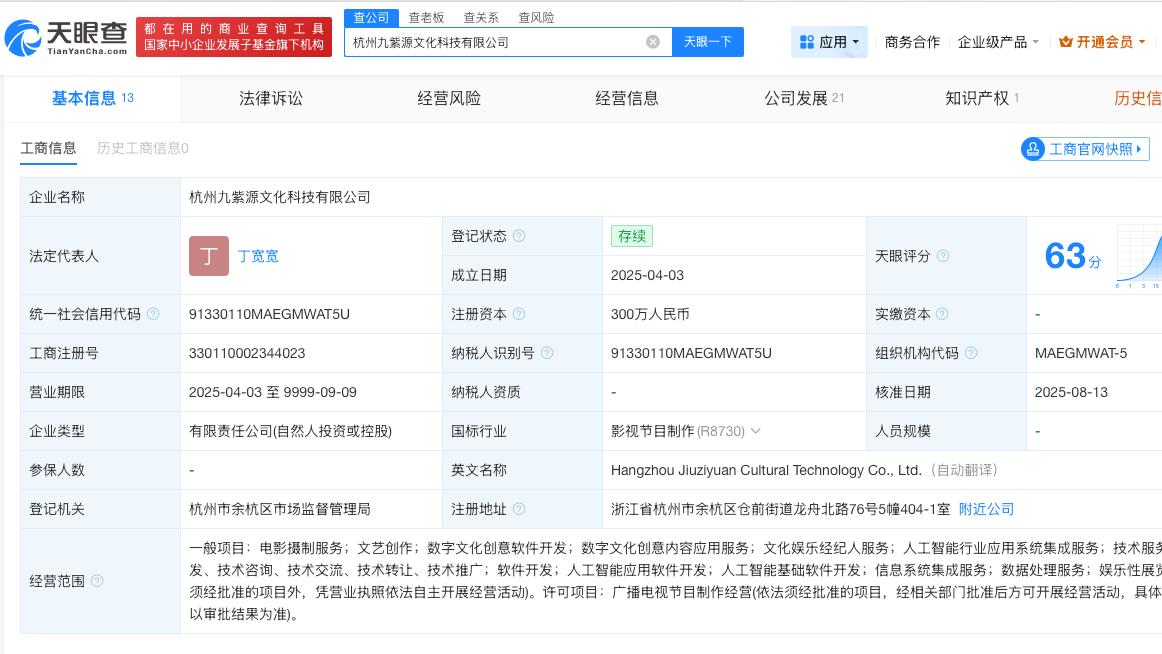Expand the 影视节目制作(R8730) industry chevron
This screenshot has height=654, width=1162.
757,430
